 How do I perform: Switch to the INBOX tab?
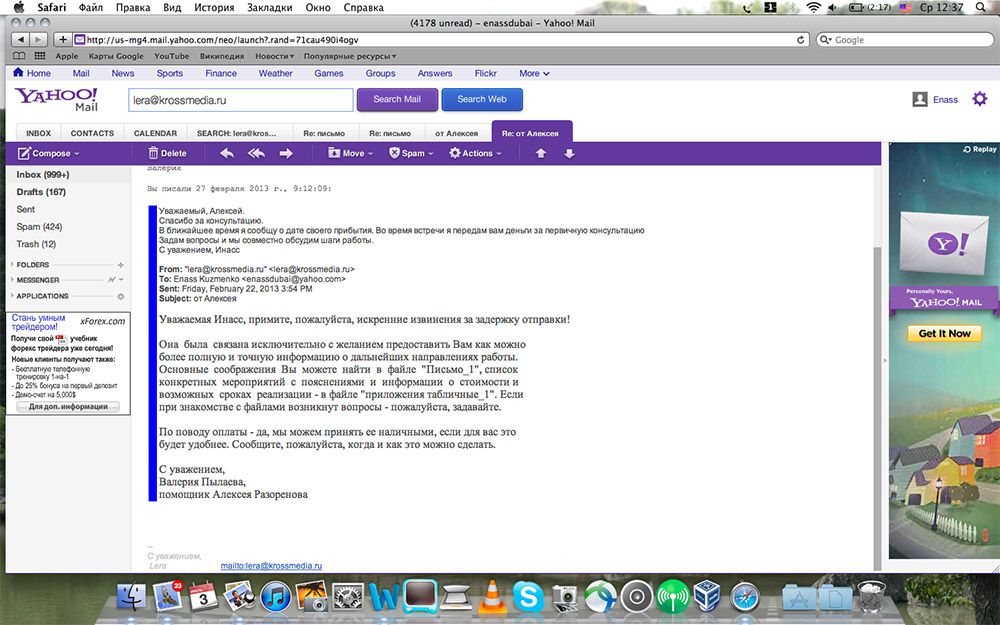(x=38, y=133)
